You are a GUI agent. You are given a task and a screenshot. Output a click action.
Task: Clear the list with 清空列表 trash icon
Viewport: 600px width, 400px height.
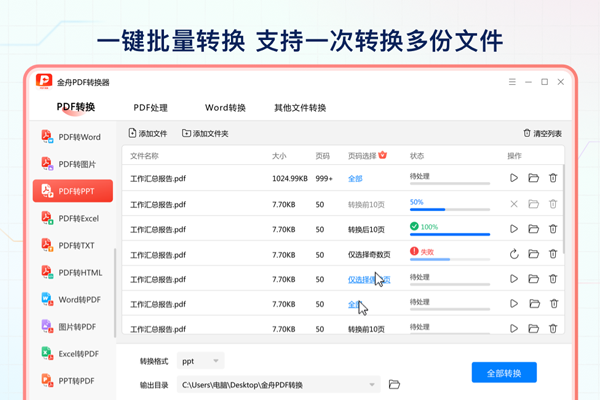pos(527,133)
